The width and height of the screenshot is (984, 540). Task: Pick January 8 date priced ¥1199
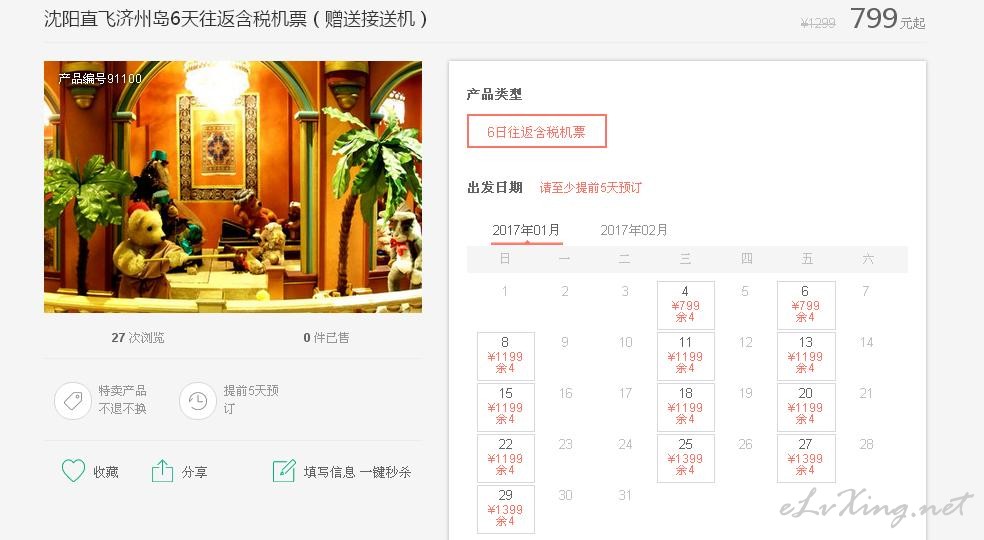pyautogui.click(x=506, y=356)
